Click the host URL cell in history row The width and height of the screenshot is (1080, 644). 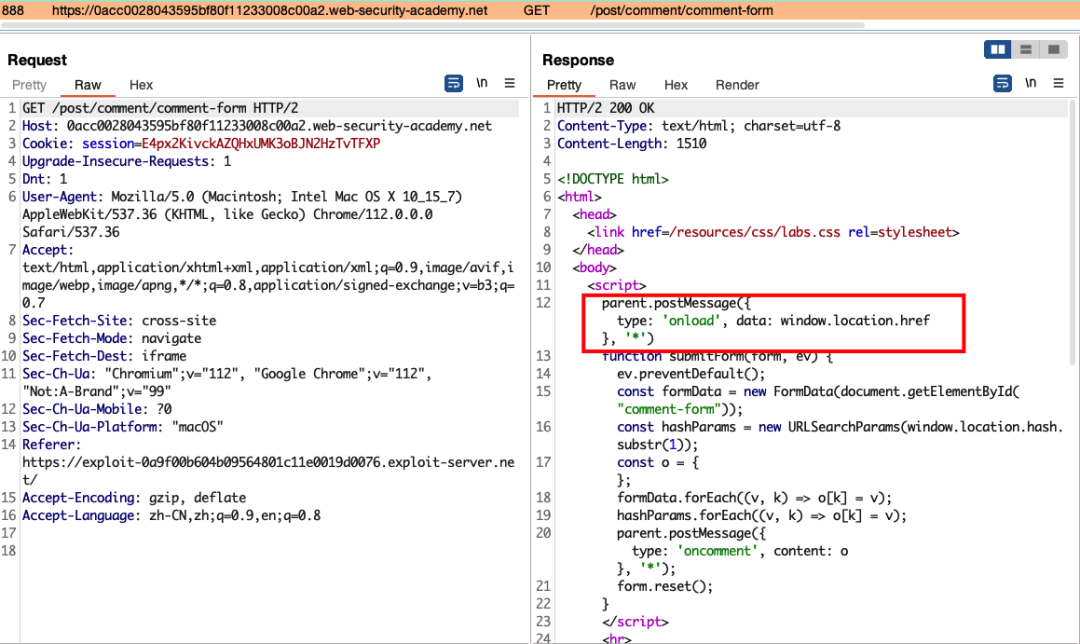[269, 10]
